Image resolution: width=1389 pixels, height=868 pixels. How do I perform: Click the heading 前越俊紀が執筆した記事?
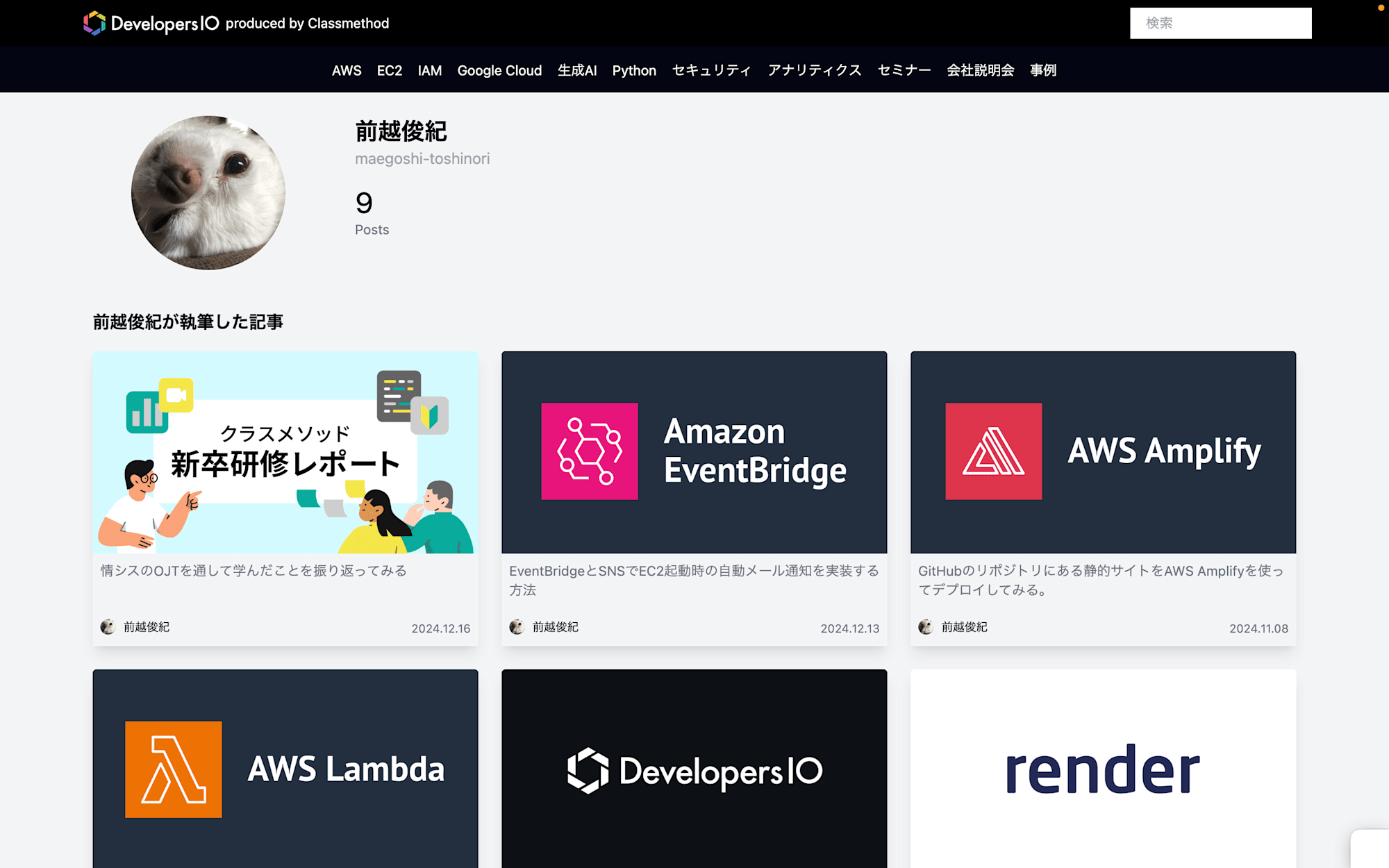[188, 322]
